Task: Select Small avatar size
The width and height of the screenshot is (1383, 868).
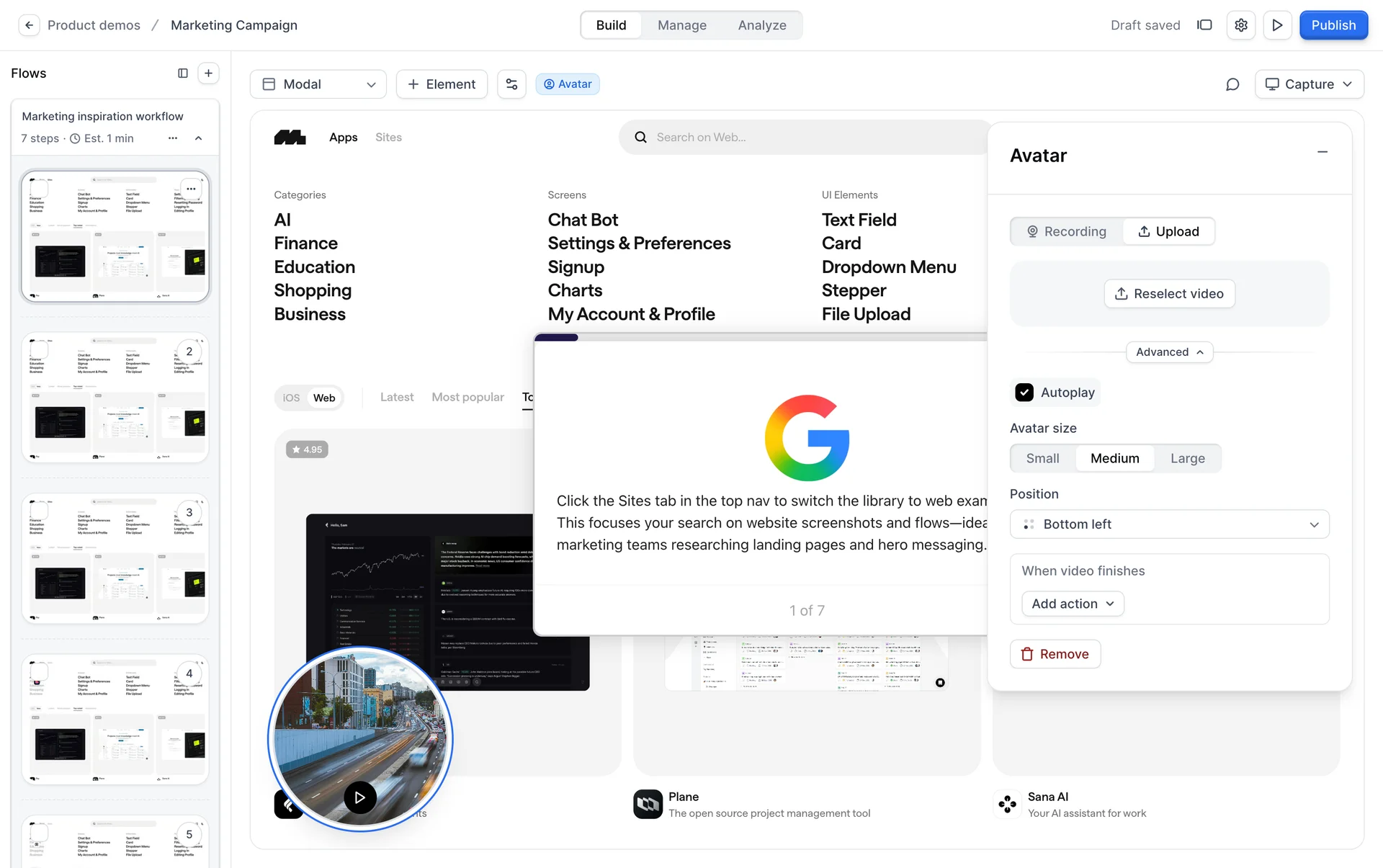Action: point(1042,458)
